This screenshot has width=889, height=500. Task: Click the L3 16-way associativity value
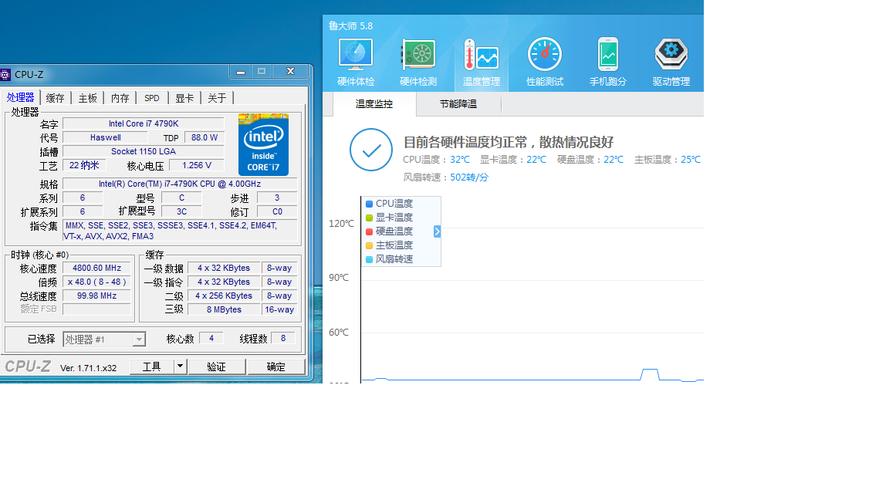tap(279, 310)
